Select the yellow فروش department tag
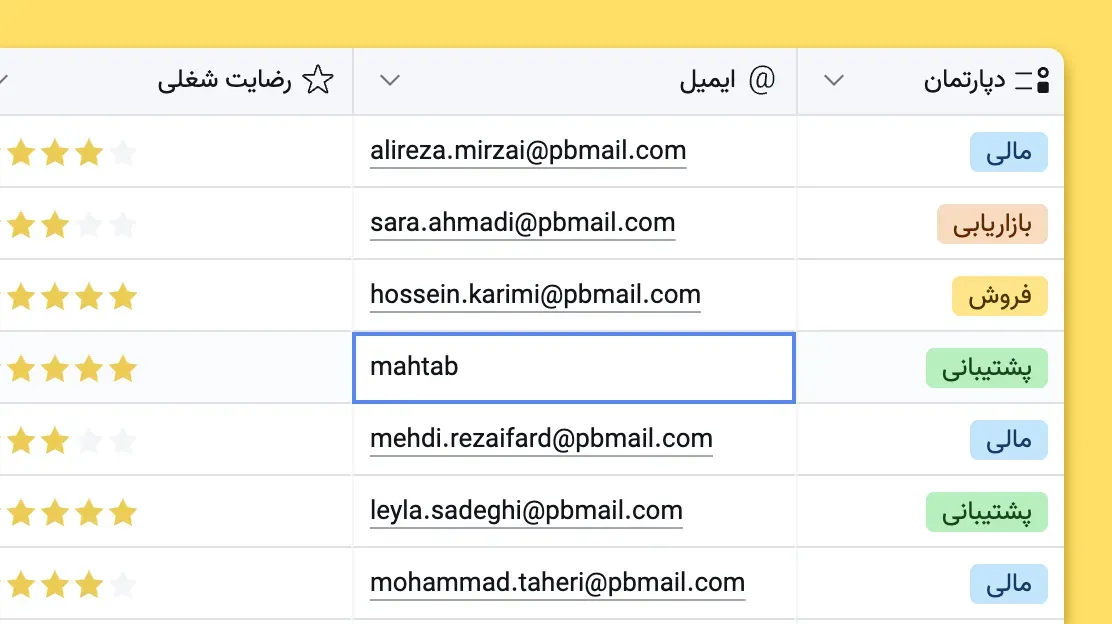The width and height of the screenshot is (1112, 624). [x=999, y=297]
